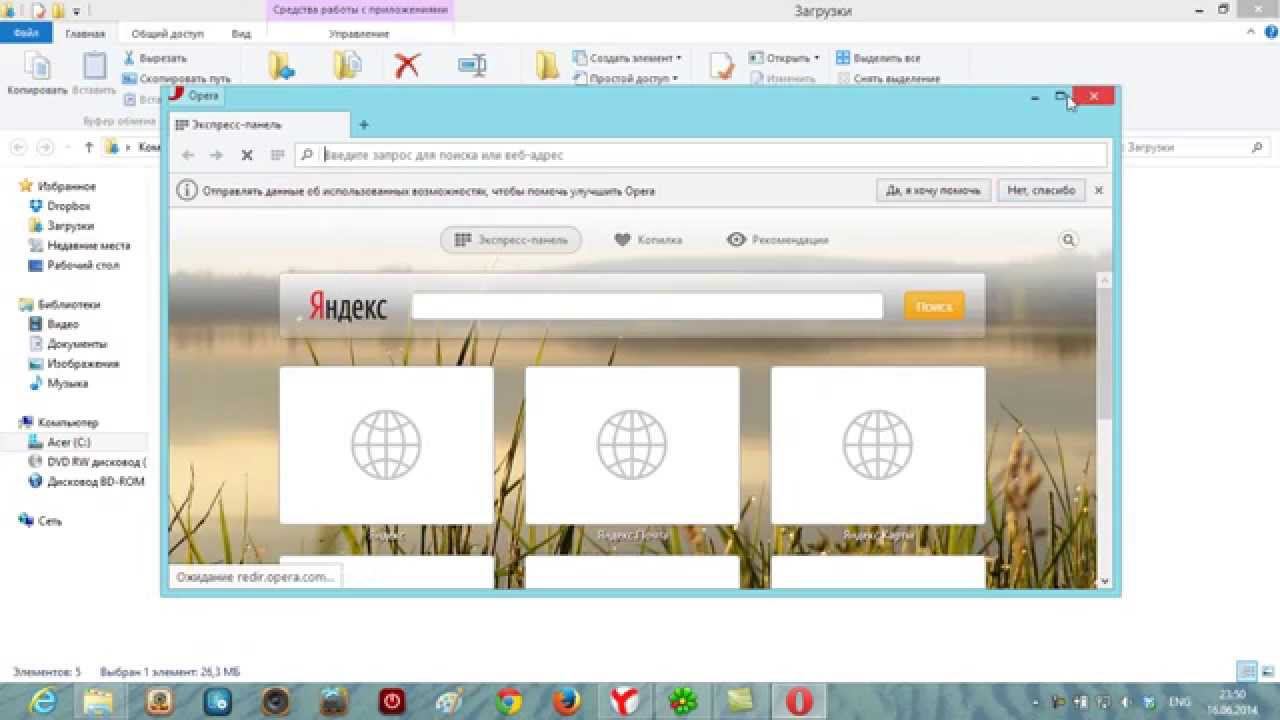This screenshot has width=1280, height=720.
Task: Select Видео library in sidebar
Action: (x=53, y=324)
